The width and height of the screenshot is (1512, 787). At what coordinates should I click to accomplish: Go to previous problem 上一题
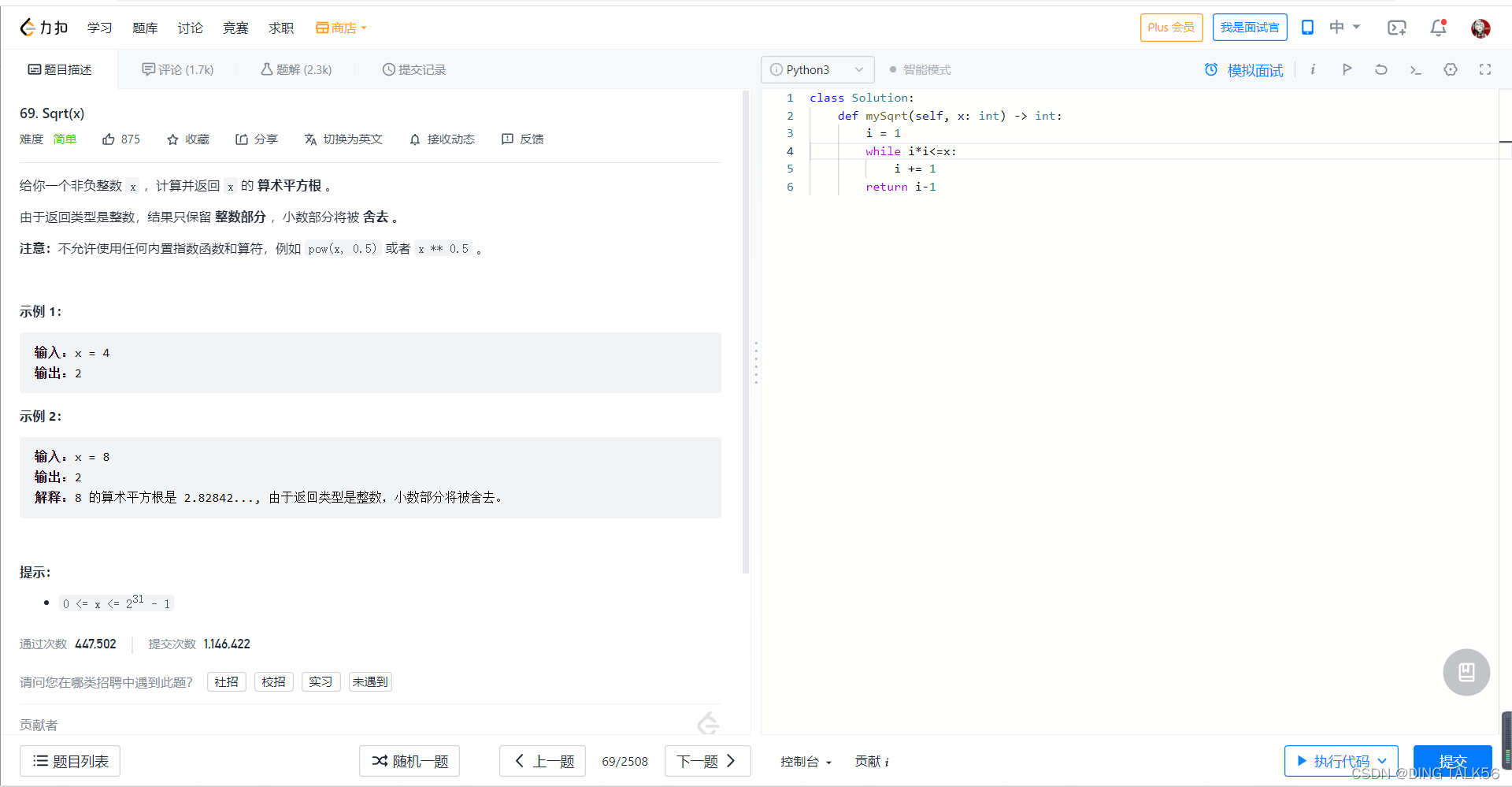click(x=543, y=761)
